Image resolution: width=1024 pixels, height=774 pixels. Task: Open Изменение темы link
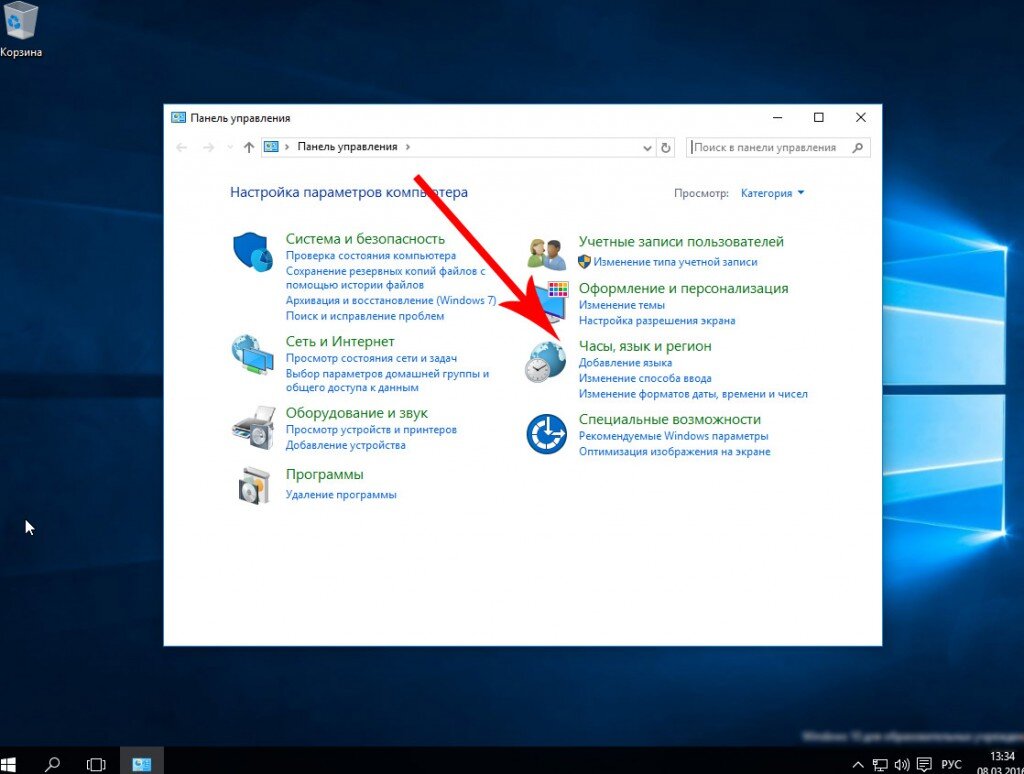pyautogui.click(x=622, y=305)
